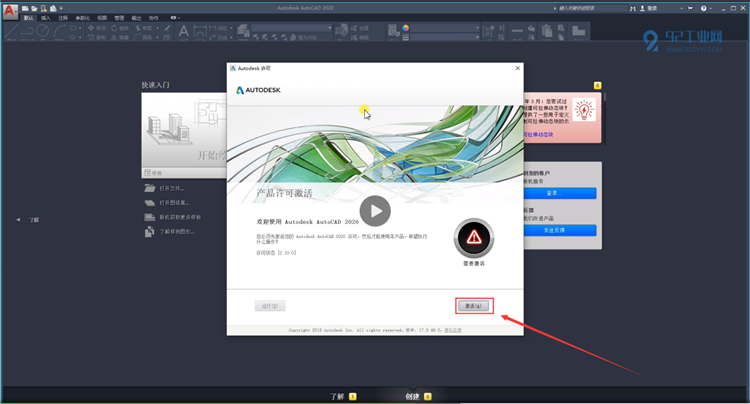Click the 镜像 (Mirror) tool
The width and height of the screenshot is (750, 404).
click(x=120, y=37)
